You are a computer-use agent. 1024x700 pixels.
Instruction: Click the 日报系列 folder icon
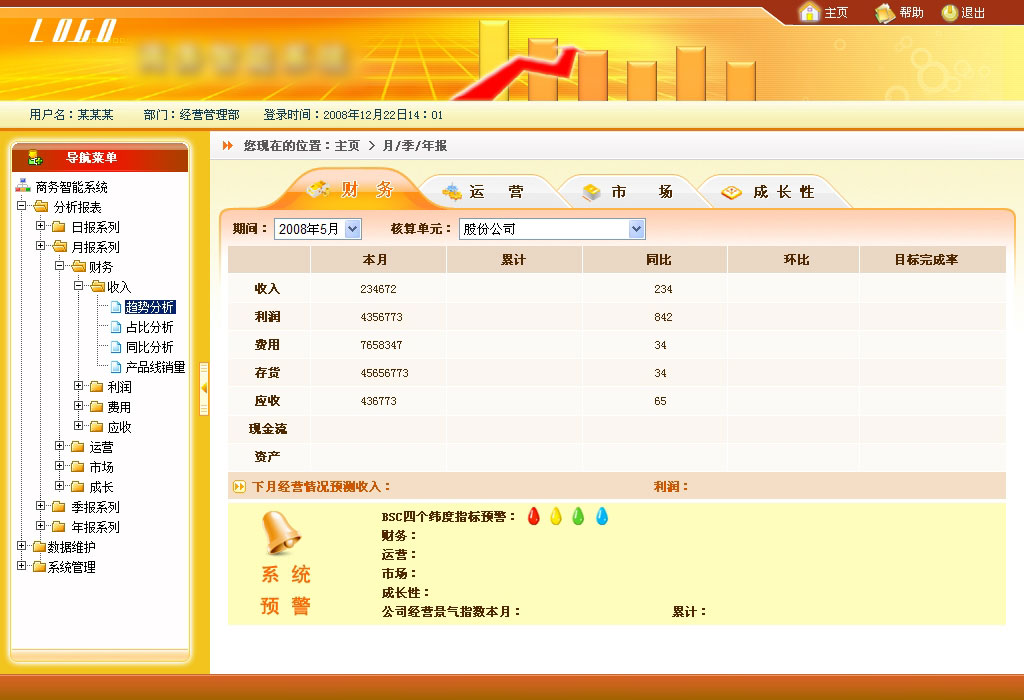59,227
